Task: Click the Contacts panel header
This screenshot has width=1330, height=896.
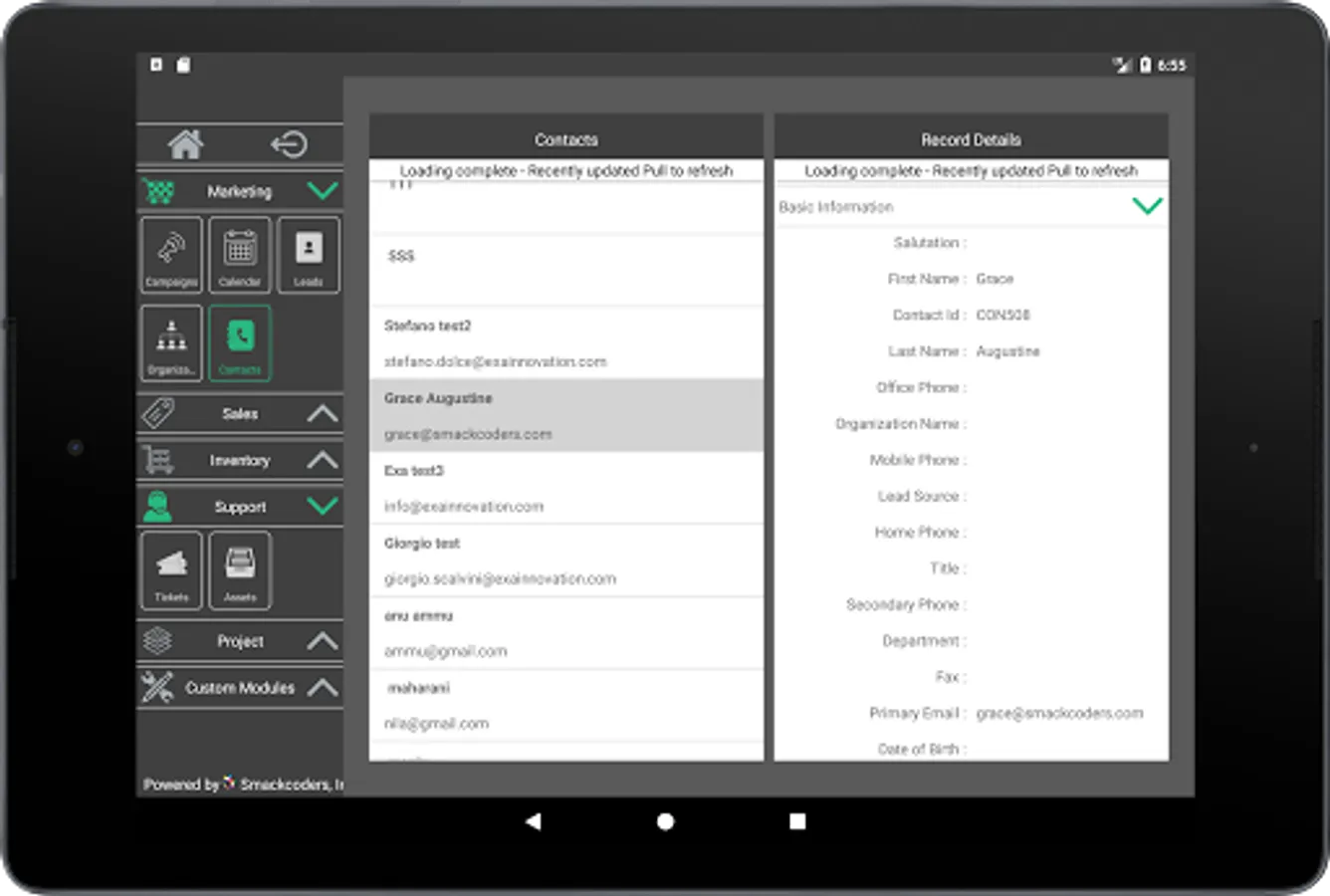Action: pos(566,137)
